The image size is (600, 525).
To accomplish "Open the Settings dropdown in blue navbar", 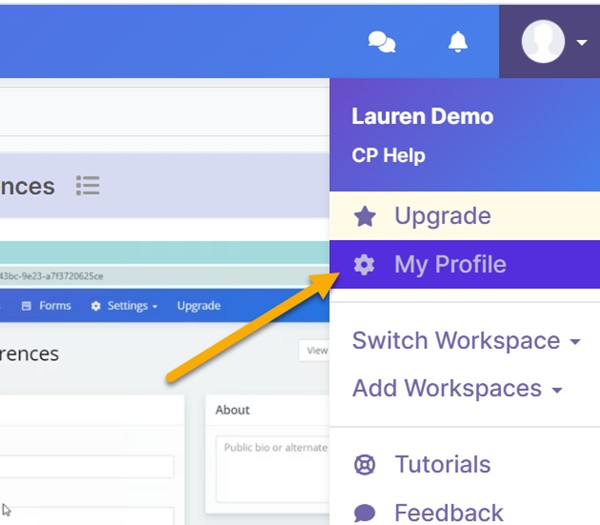I will point(126,306).
